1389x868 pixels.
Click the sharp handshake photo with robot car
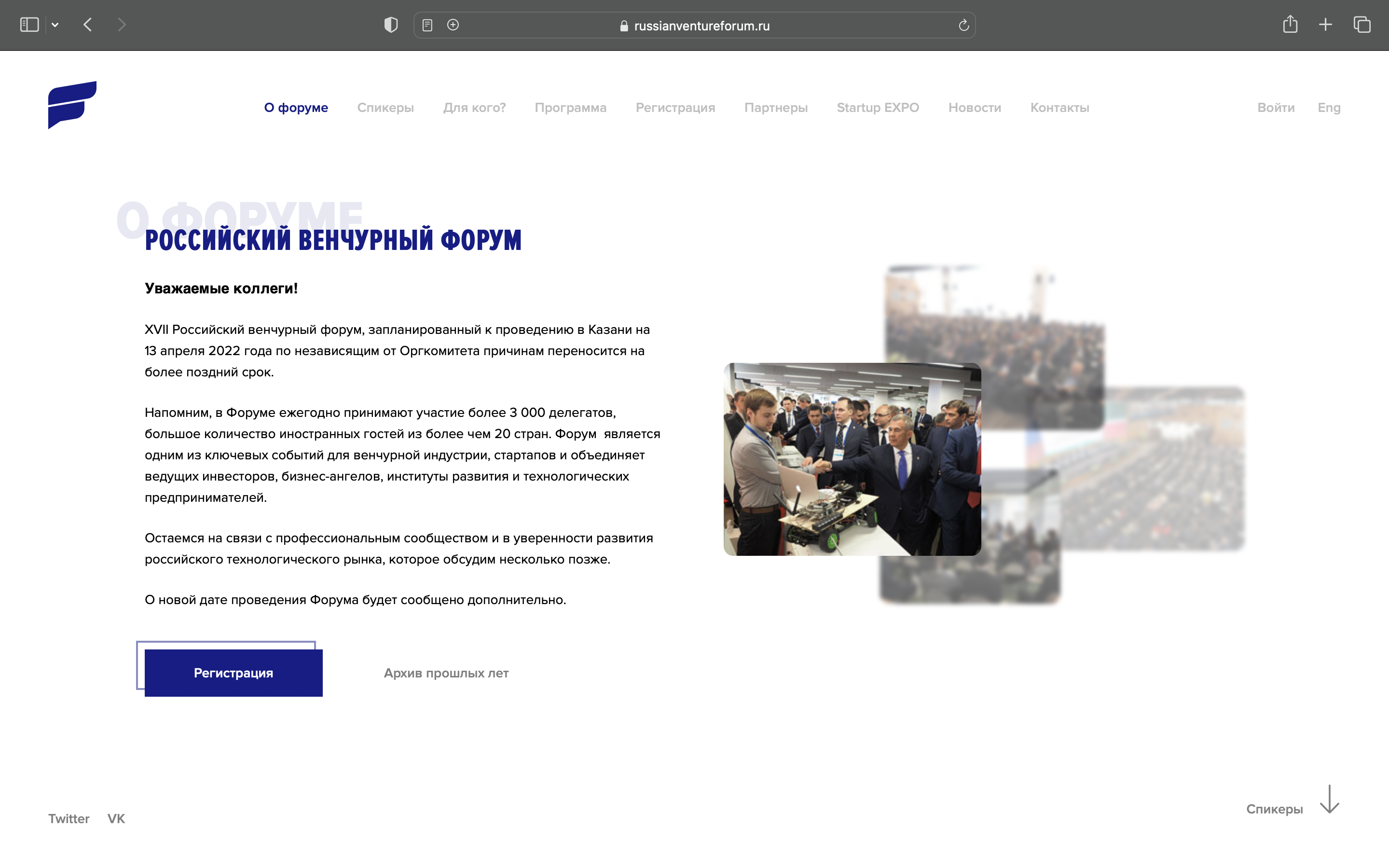853,459
